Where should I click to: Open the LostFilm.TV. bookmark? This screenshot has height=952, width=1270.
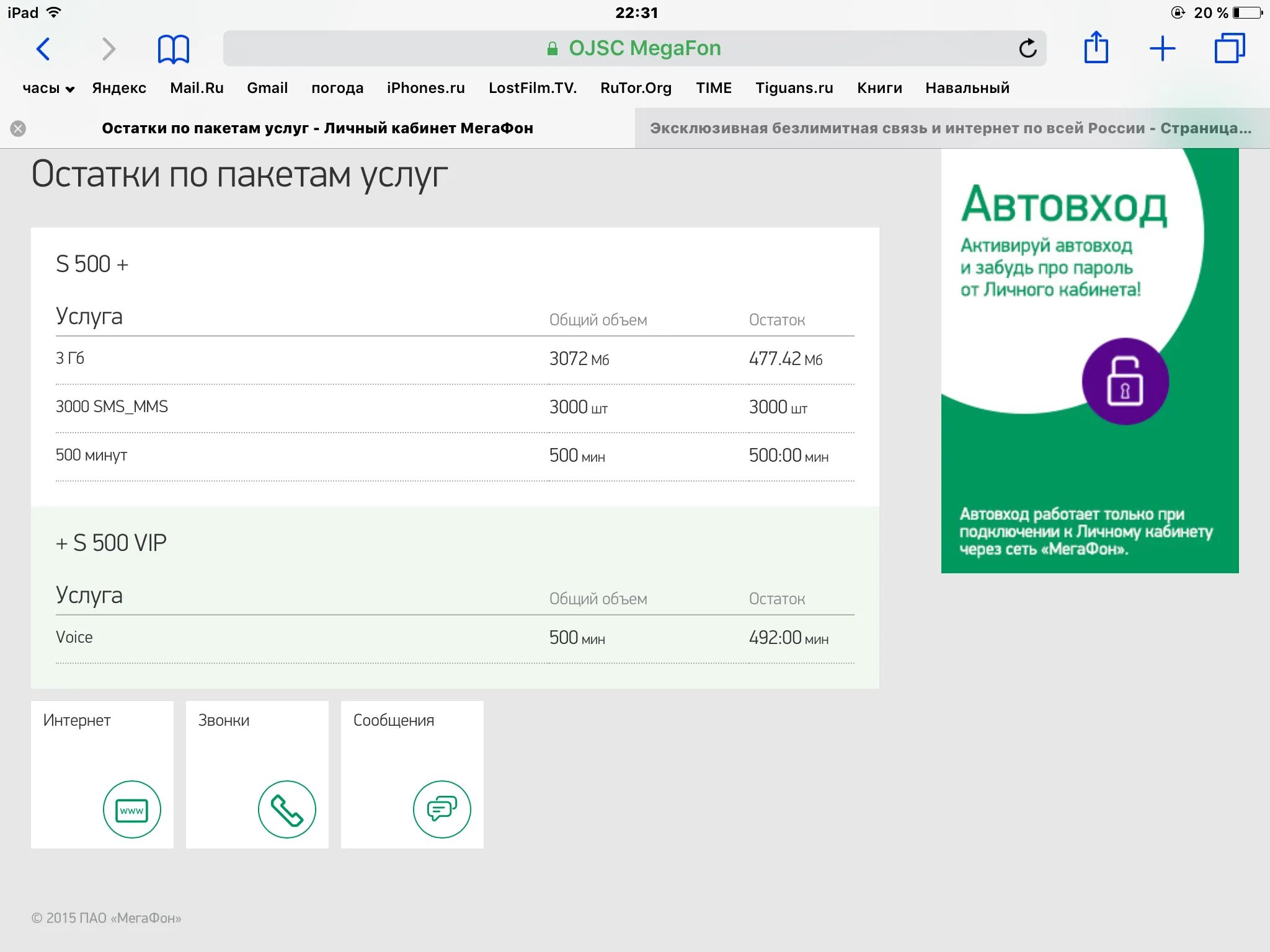533,88
